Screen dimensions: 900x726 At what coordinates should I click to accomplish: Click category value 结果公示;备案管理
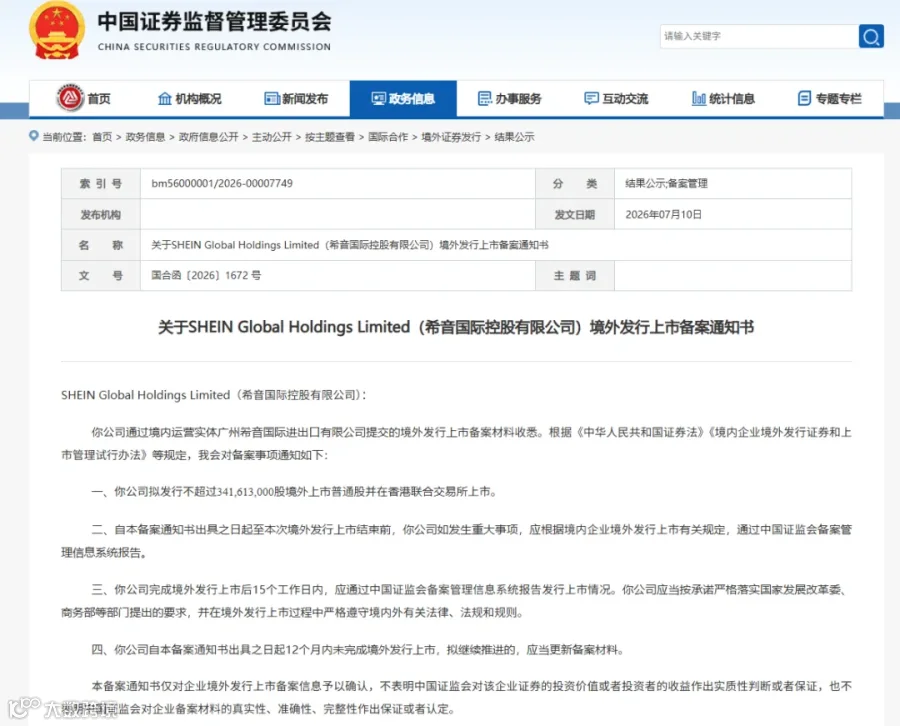click(x=666, y=183)
